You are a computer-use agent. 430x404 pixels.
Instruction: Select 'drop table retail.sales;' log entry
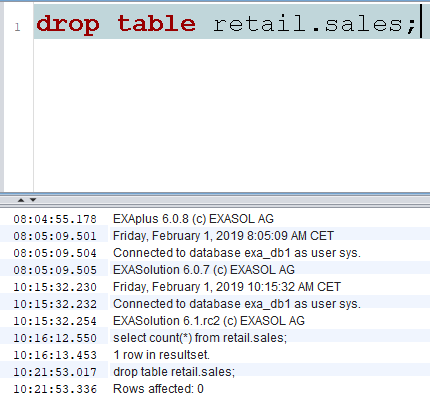(x=174, y=372)
